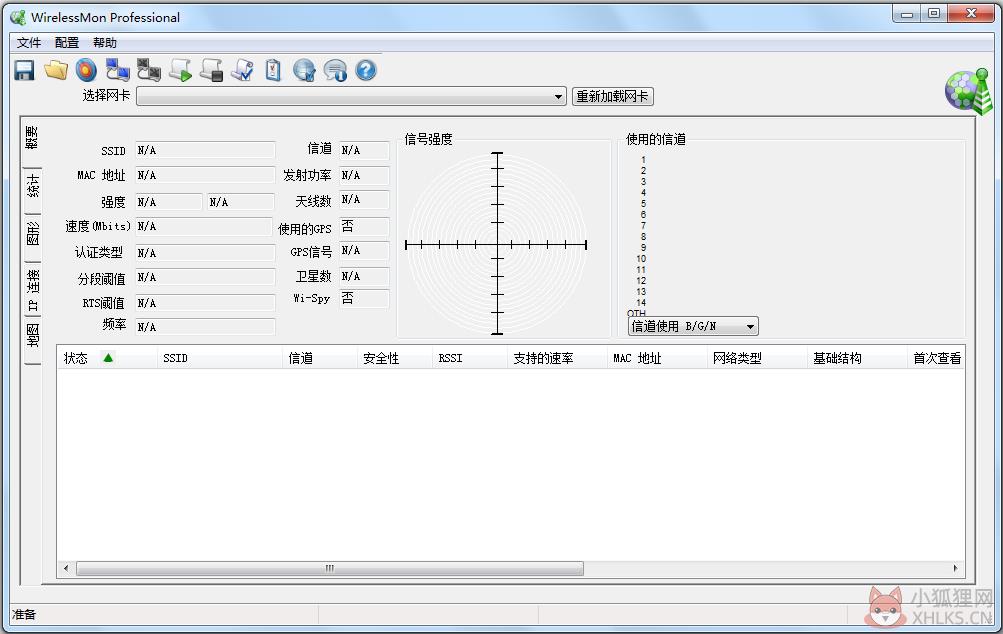Click the scrollbar left arrow
The width and height of the screenshot is (1003, 634).
tap(66, 568)
